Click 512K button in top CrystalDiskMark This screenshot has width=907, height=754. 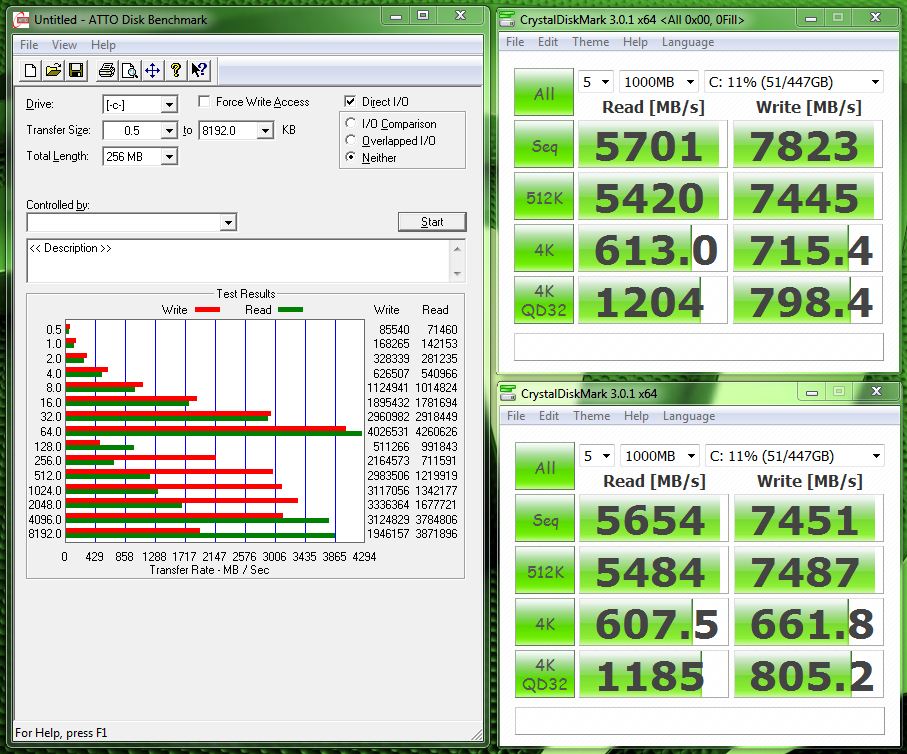(544, 196)
